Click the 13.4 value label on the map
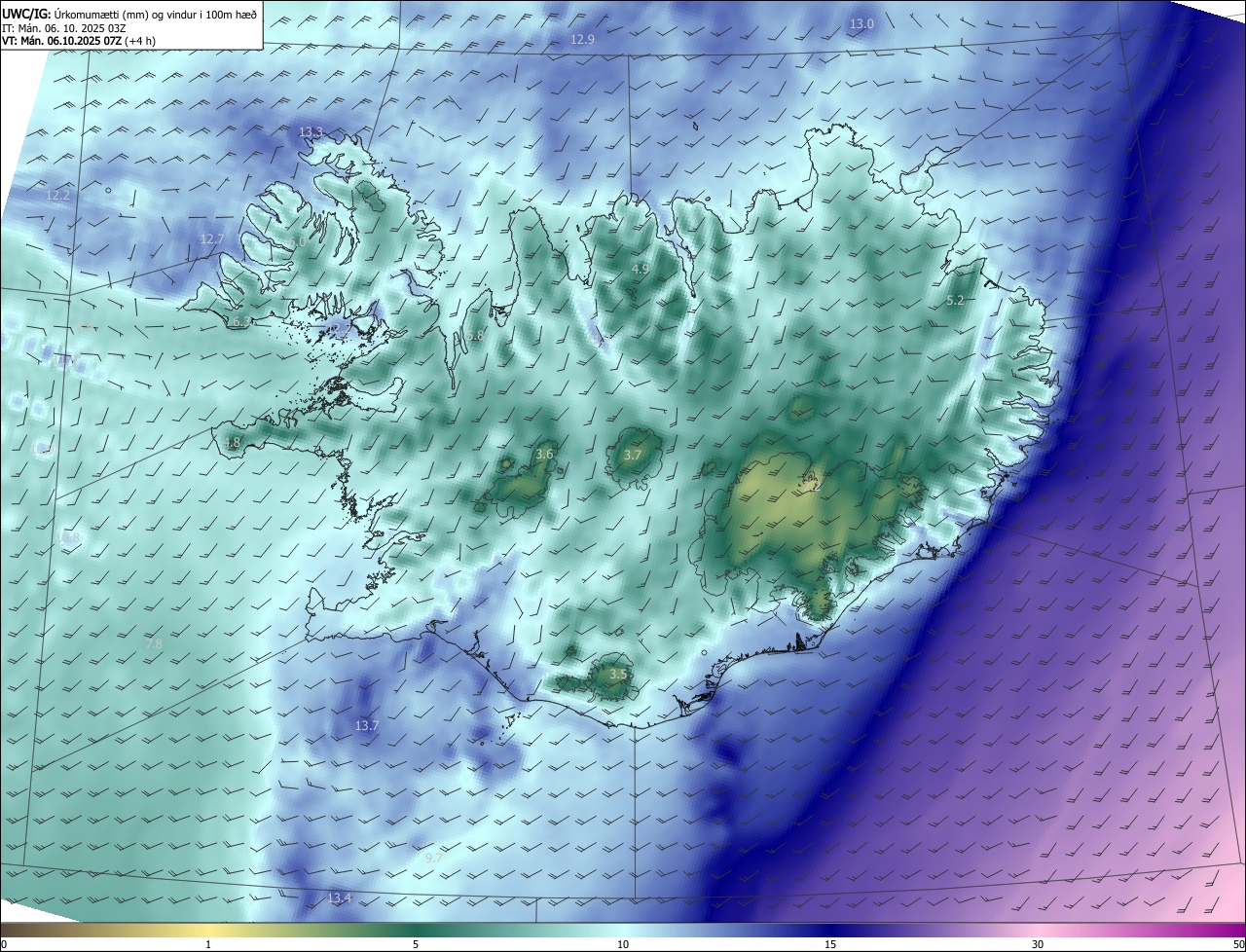Screen dimensions: 1246x952 tap(339, 897)
